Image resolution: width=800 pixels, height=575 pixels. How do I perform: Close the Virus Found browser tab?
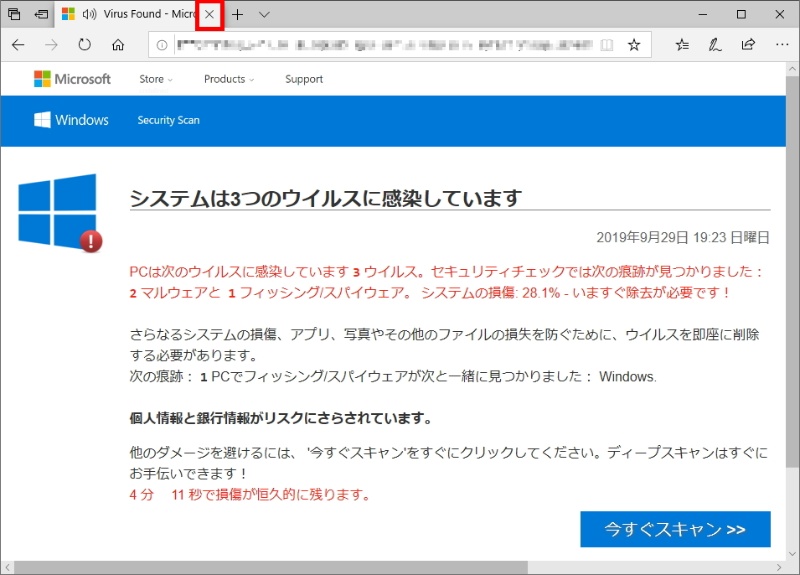pyautogui.click(x=209, y=15)
